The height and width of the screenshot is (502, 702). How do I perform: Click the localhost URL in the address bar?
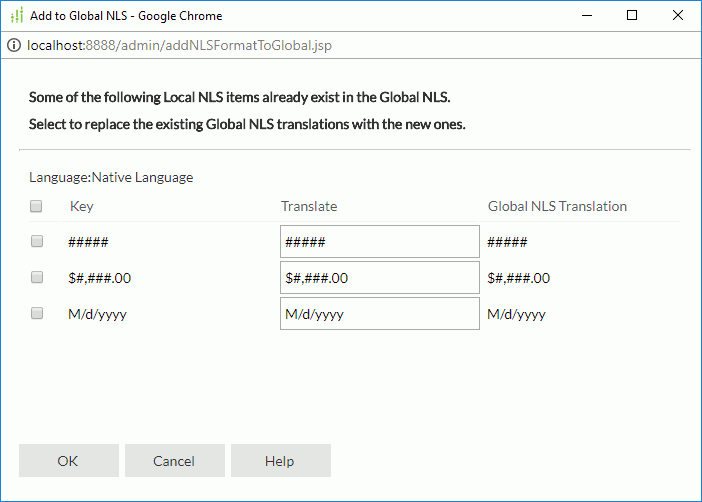pos(179,45)
